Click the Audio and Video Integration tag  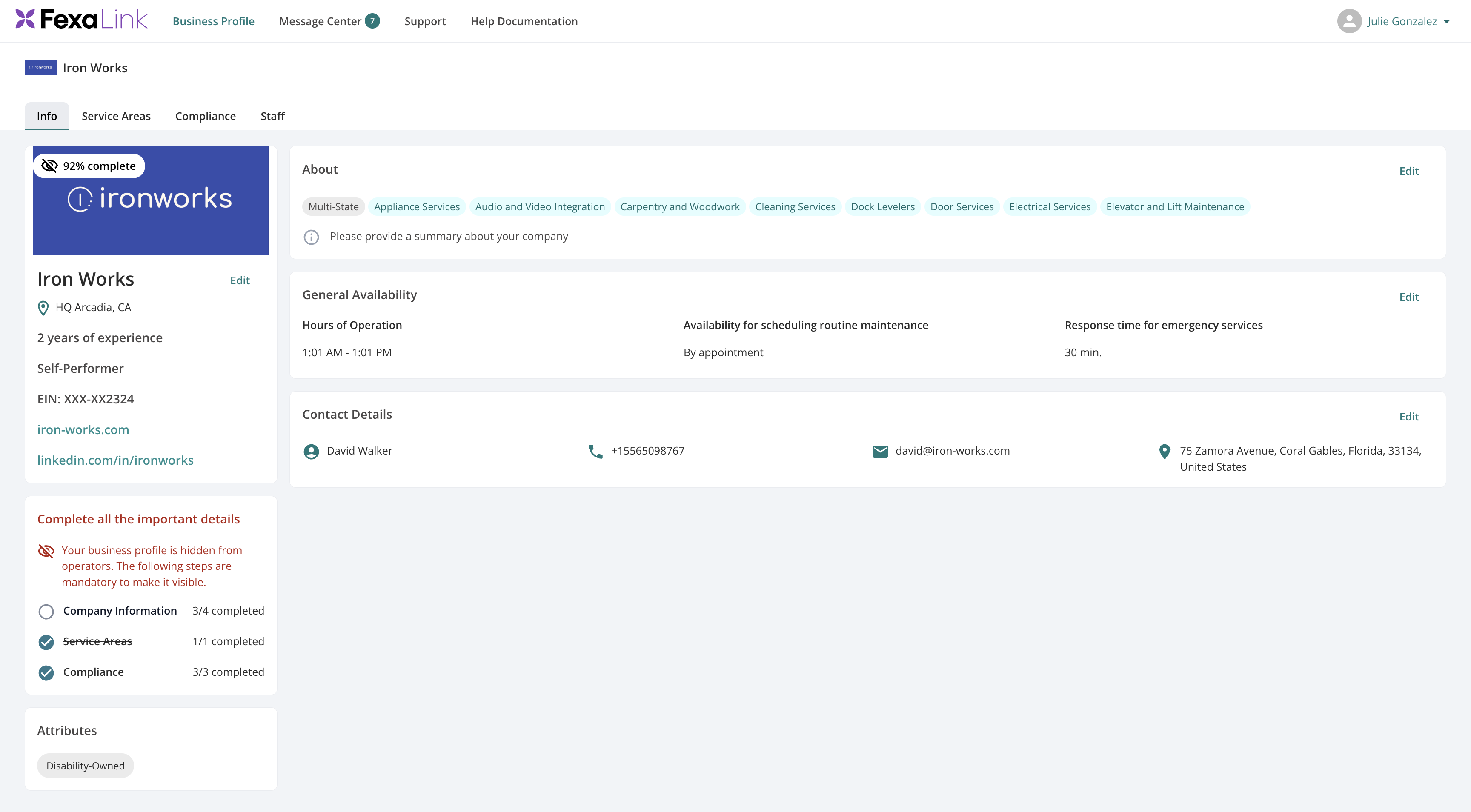[540, 207]
